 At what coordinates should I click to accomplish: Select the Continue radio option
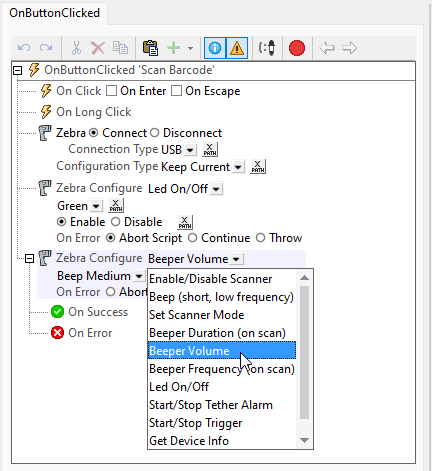(x=192, y=238)
